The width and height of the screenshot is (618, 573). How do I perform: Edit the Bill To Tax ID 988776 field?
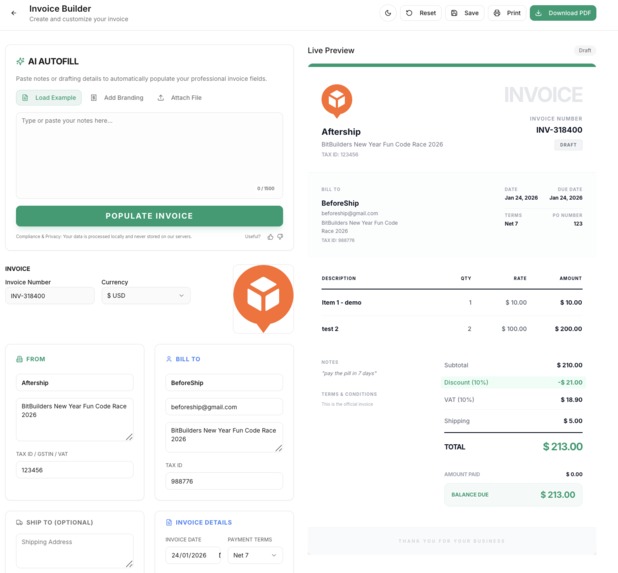(x=224, y=481)
